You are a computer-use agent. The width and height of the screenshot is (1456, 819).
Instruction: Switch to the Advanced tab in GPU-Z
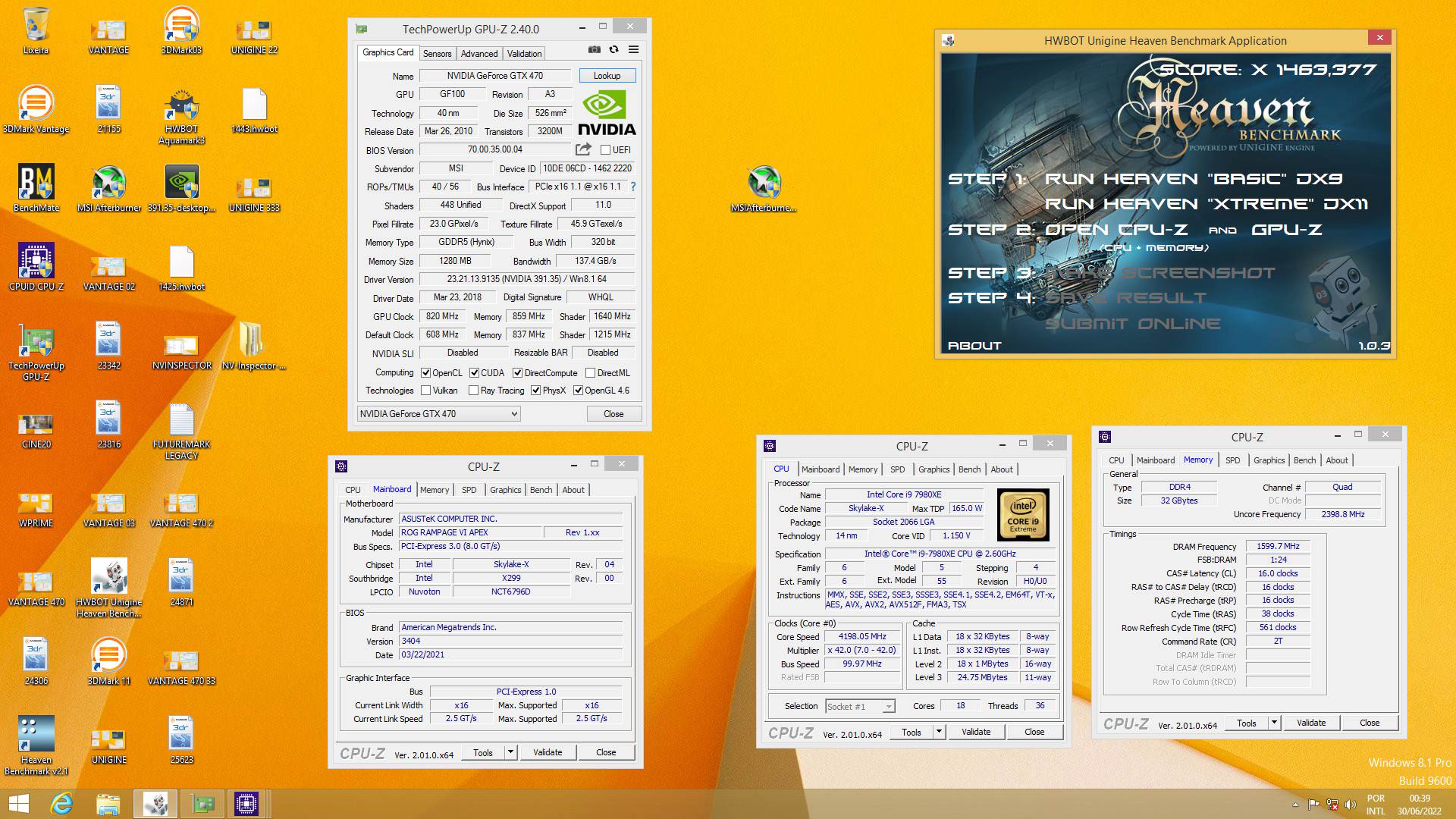click(x=479, y=53)
